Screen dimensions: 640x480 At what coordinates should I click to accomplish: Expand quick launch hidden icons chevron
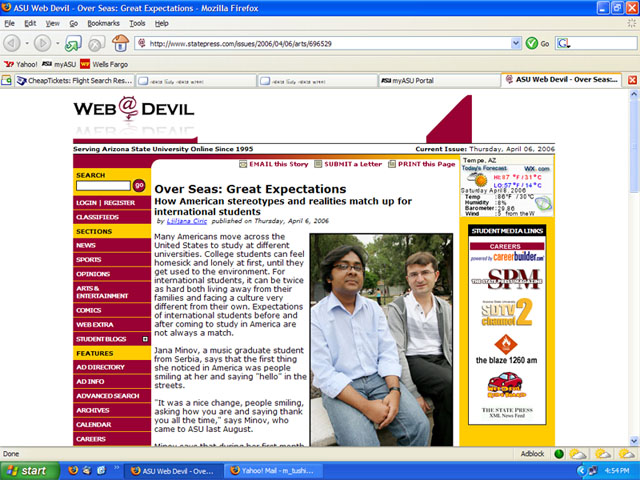pyautogui.click(x=116, y=468)
